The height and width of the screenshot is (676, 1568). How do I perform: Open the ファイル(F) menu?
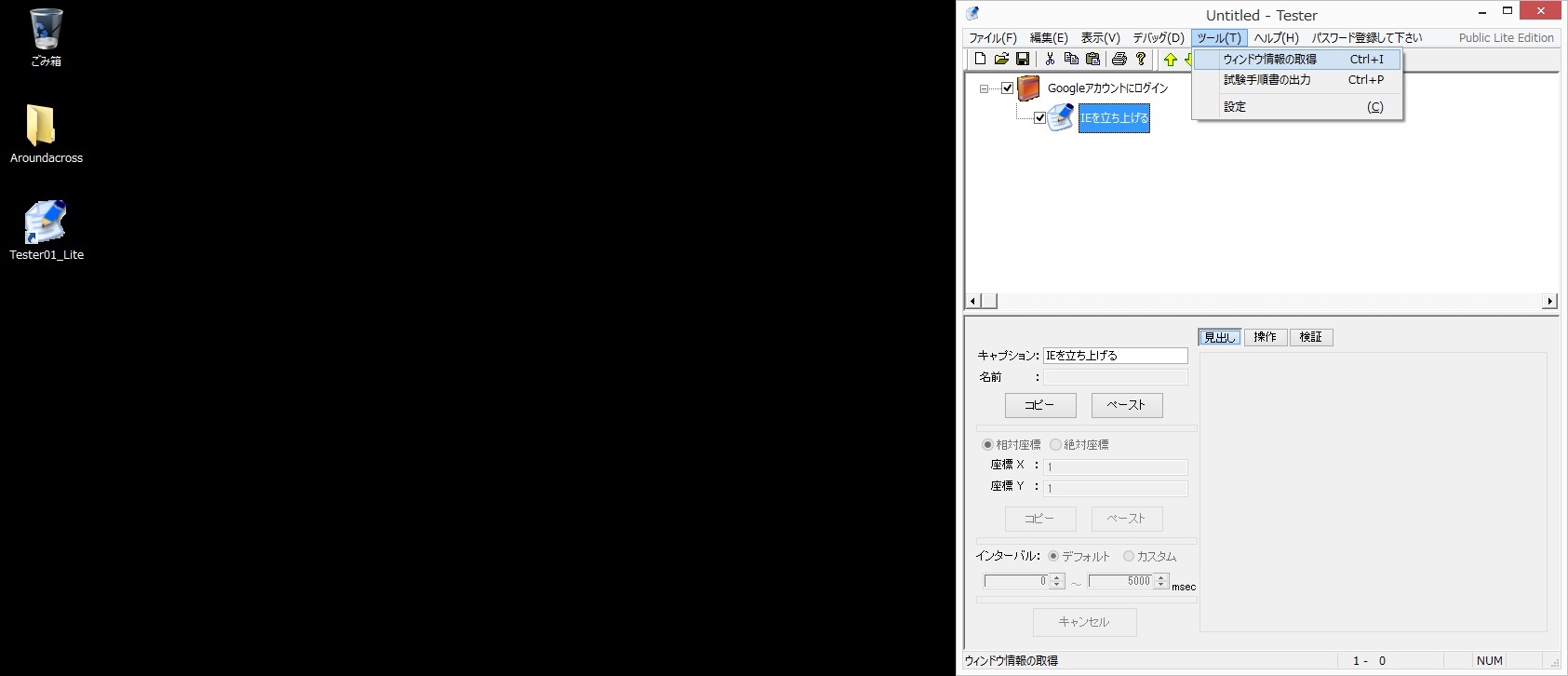click(992, 38)
